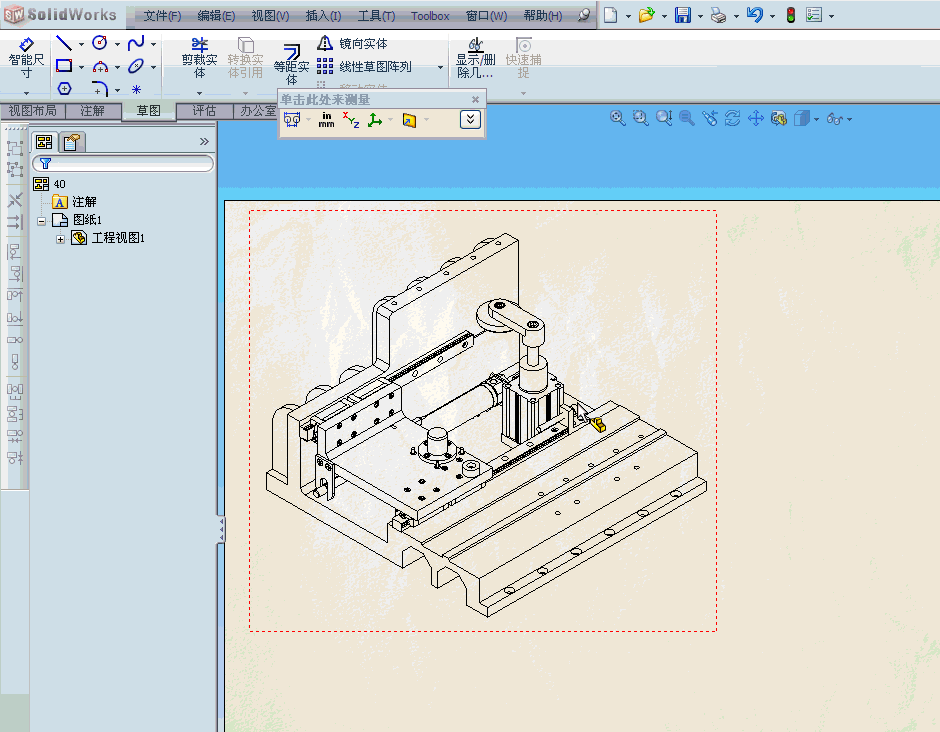The width and height of the screenshot is (940, 732).
Task: Open the 插入(I) menu
Action: pos(324,16)
